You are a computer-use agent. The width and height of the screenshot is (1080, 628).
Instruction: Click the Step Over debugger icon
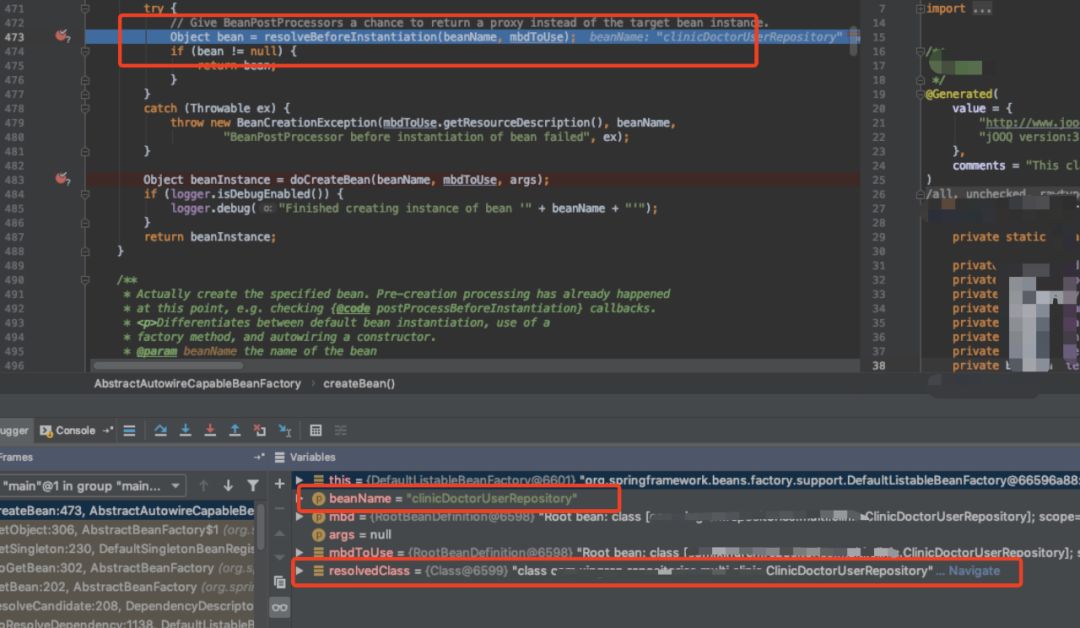pos(160,430)
